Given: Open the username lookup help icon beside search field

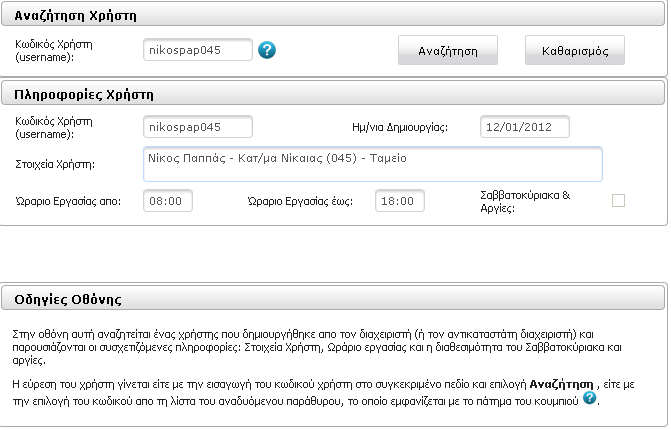Looking at the screenshot, I should (267, 50).
